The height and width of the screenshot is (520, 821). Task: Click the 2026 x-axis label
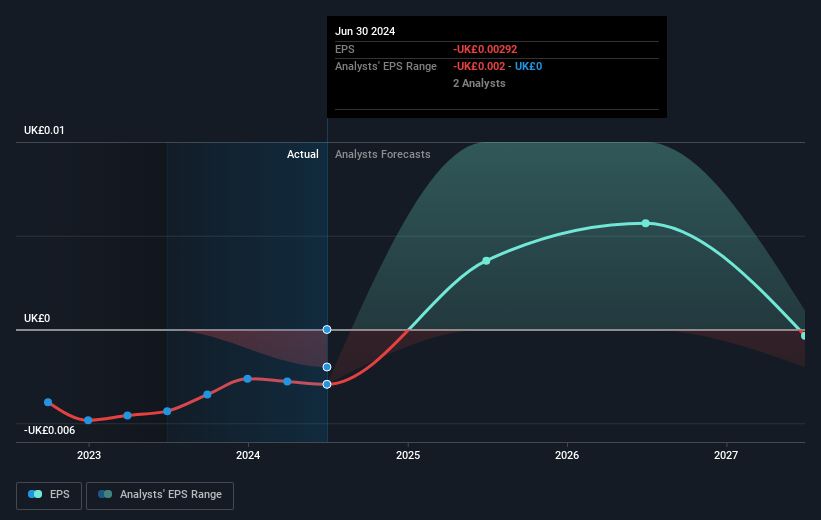[567, 456]
